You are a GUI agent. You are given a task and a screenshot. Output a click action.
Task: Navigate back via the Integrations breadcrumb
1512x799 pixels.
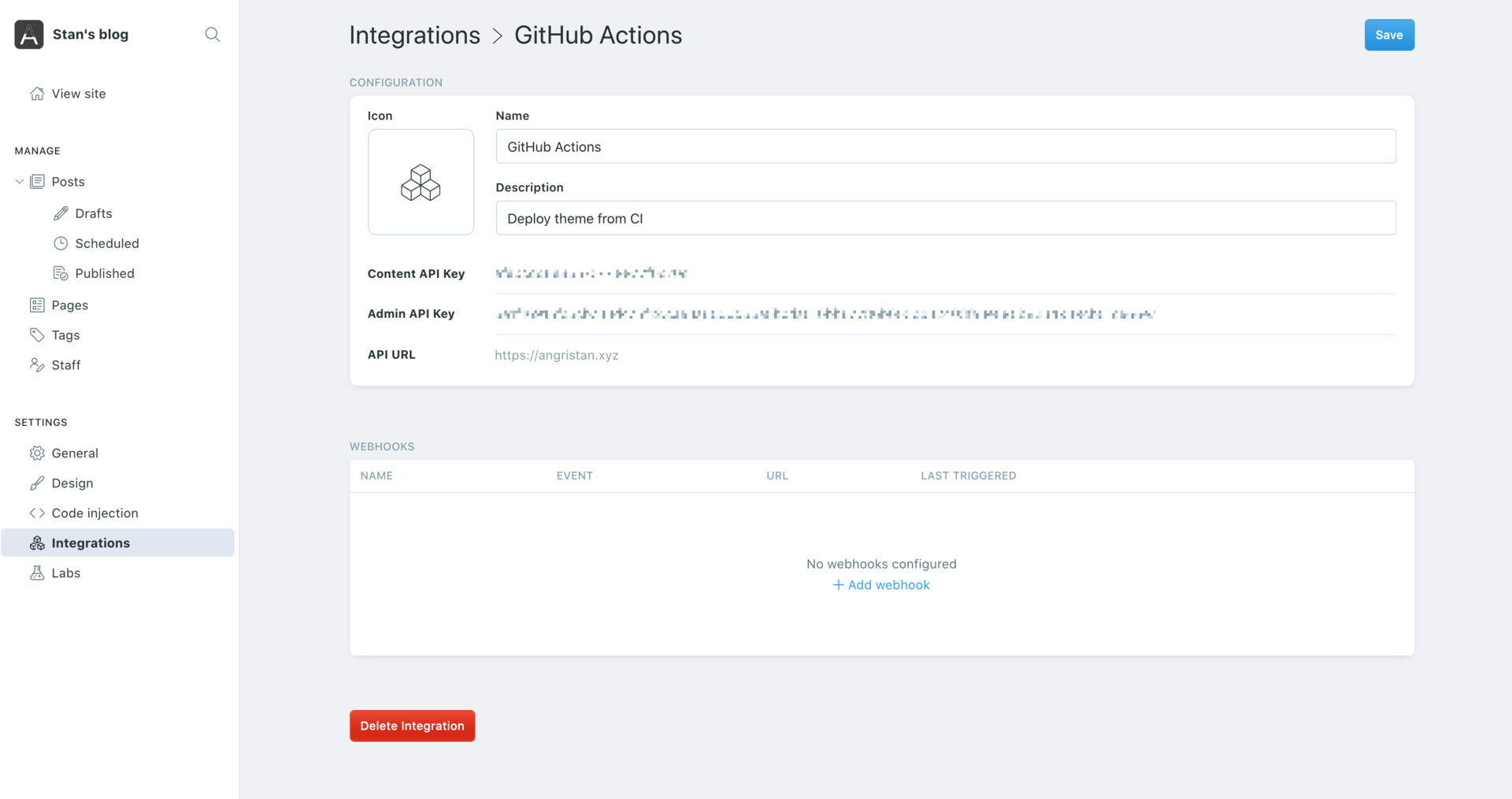(414, 35)
